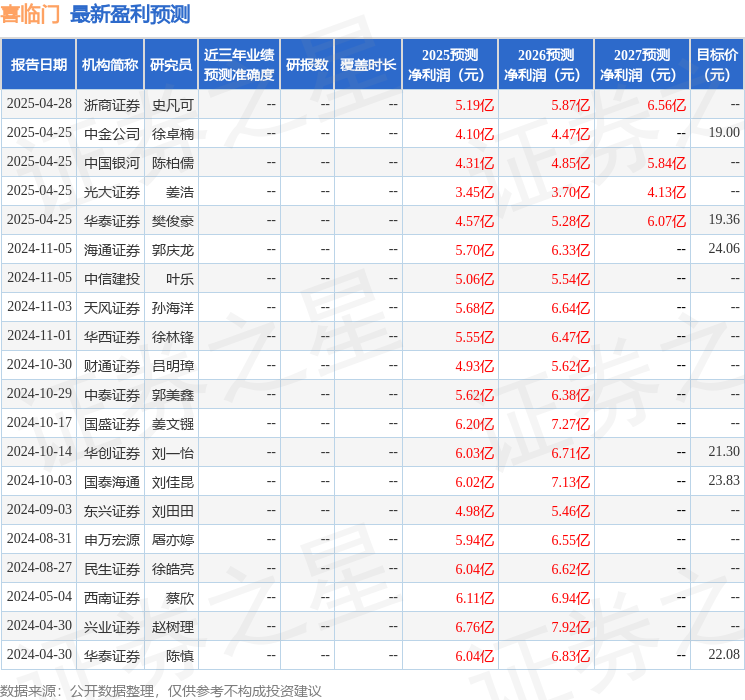Screen dimensions: 745x700
Task: Select institution 海通证券
Action: click(112, 250)
